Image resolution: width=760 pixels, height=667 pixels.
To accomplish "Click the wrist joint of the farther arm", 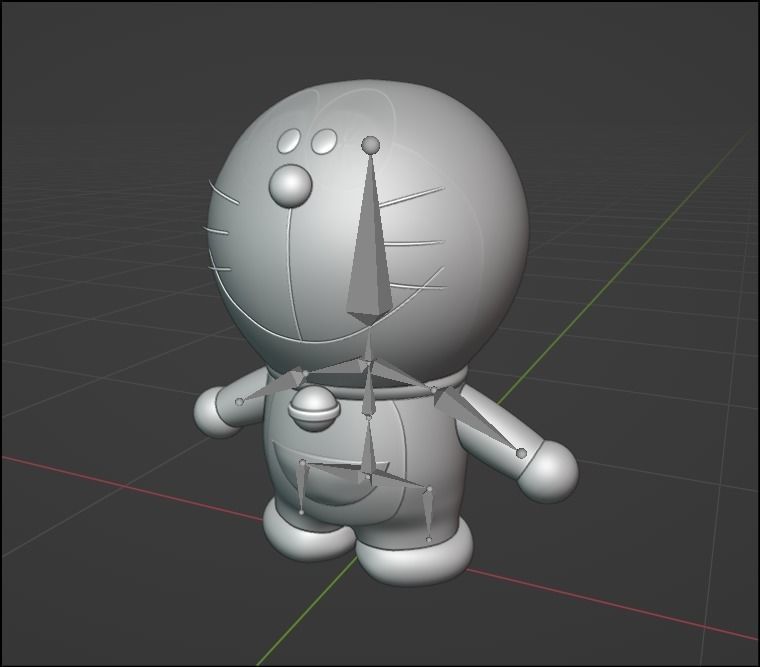I will [239, 402].
